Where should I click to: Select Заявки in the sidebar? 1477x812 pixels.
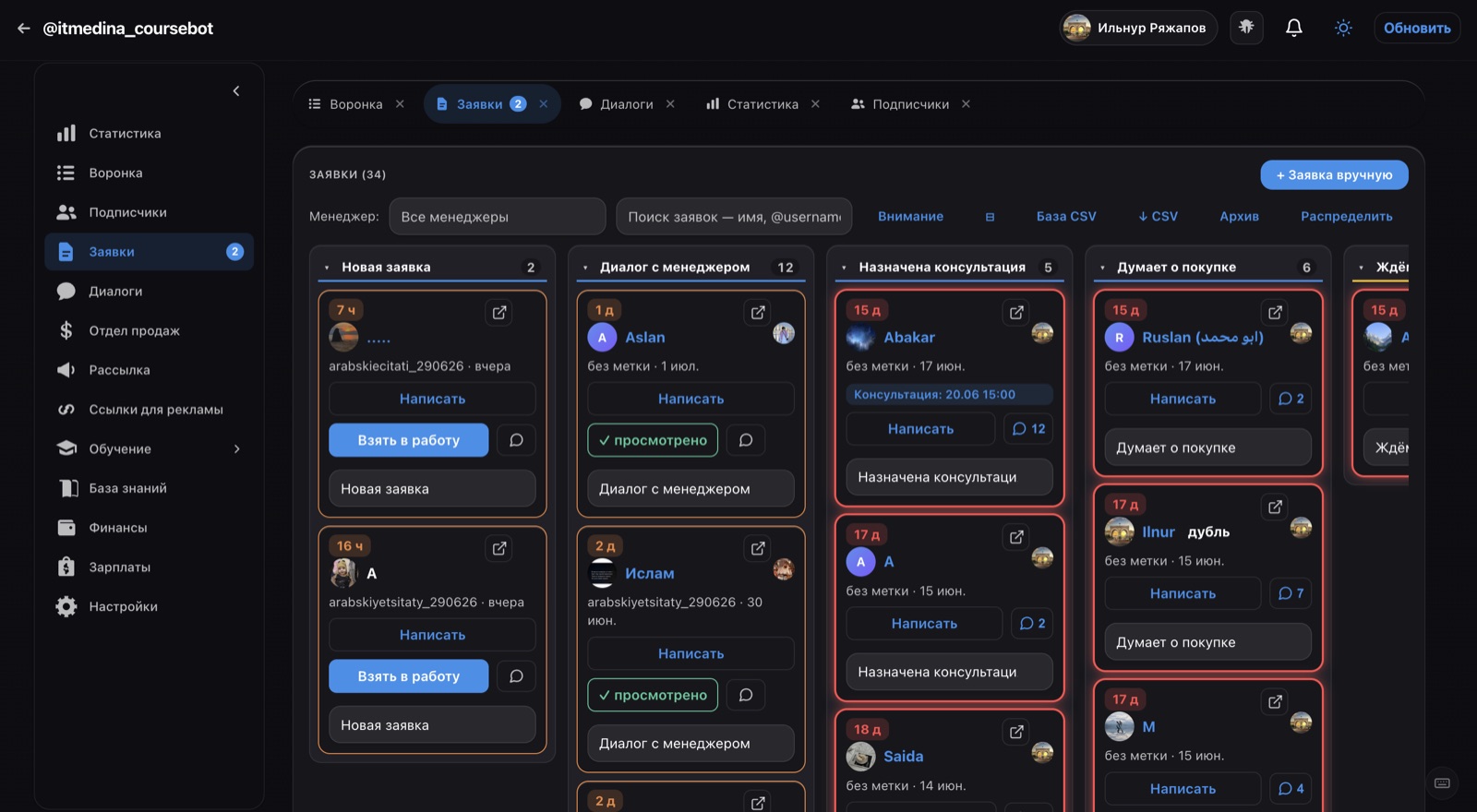pos(149,252)
